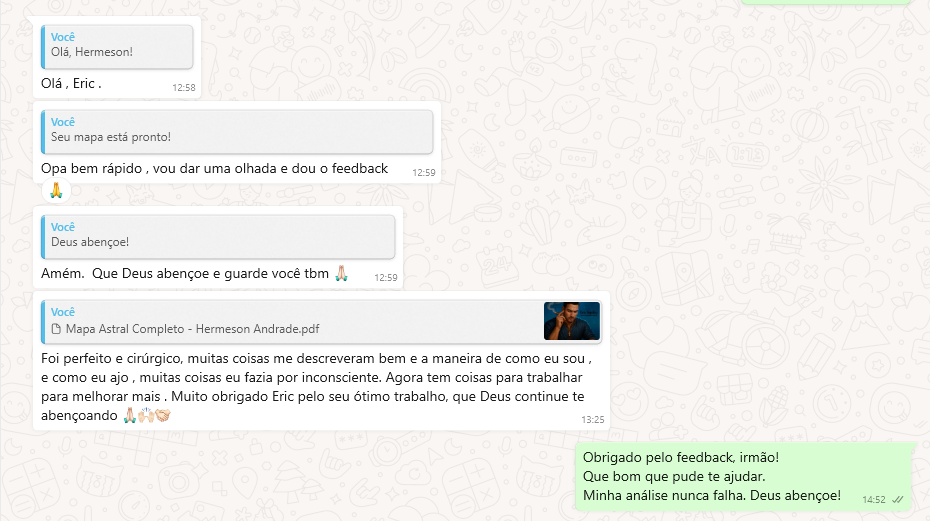Open the quoted 'Olá, Hermeson!' reply

coord(117,47)
